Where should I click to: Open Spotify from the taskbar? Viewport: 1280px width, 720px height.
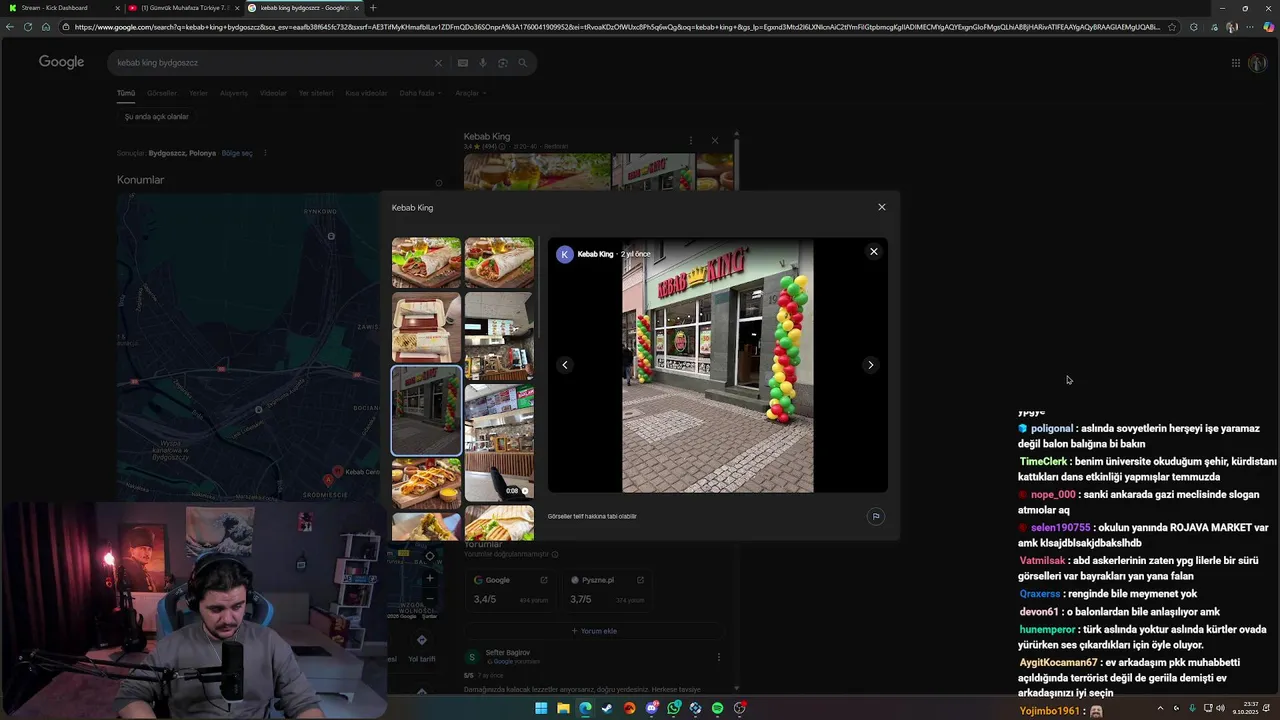(717, 708)
